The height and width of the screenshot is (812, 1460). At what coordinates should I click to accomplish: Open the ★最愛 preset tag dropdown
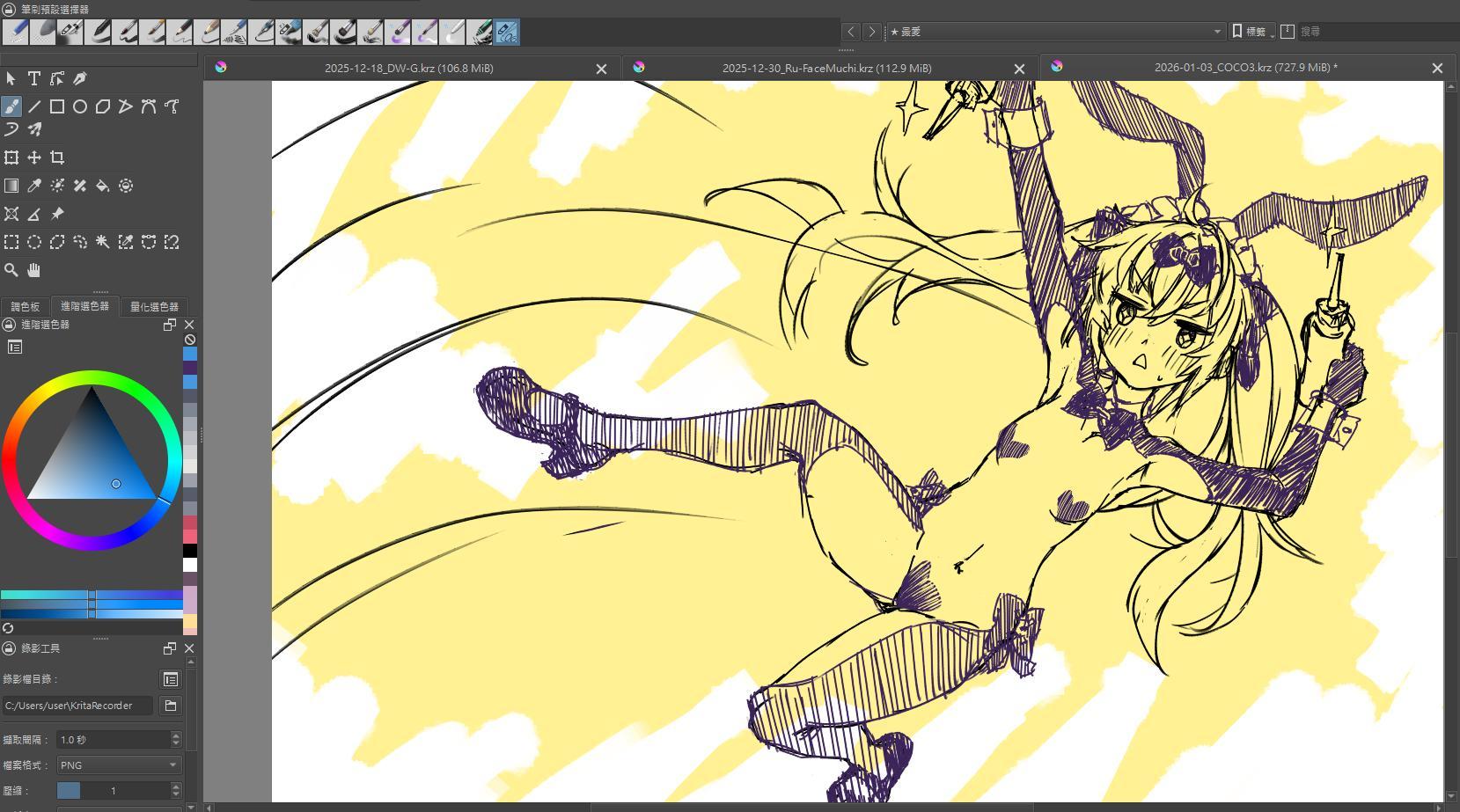coord(1056,32)
